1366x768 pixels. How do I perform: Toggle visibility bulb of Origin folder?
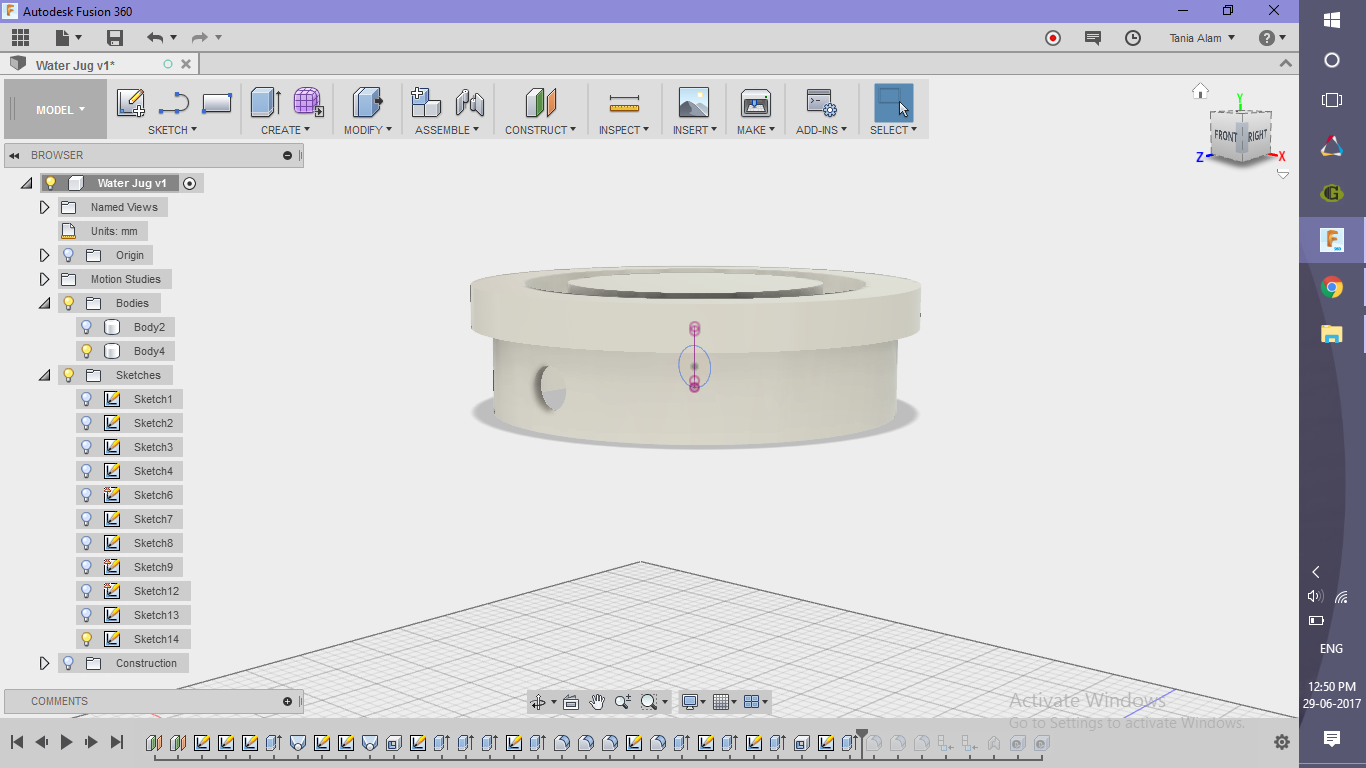pyautogui.click(x=68, y=255)
